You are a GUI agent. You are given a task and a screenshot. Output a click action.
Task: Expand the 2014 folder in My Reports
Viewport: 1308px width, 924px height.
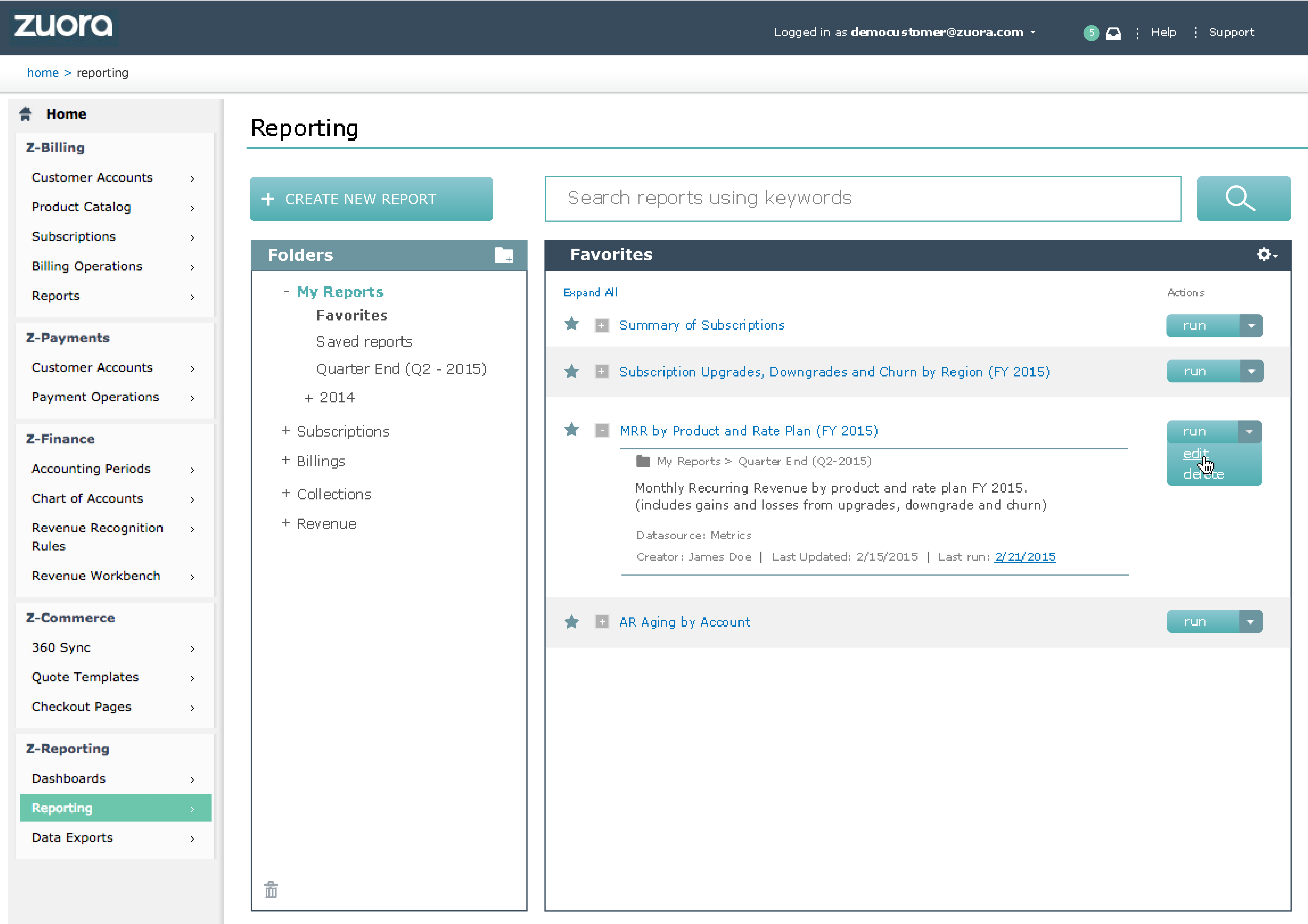[x=309, y=398]
